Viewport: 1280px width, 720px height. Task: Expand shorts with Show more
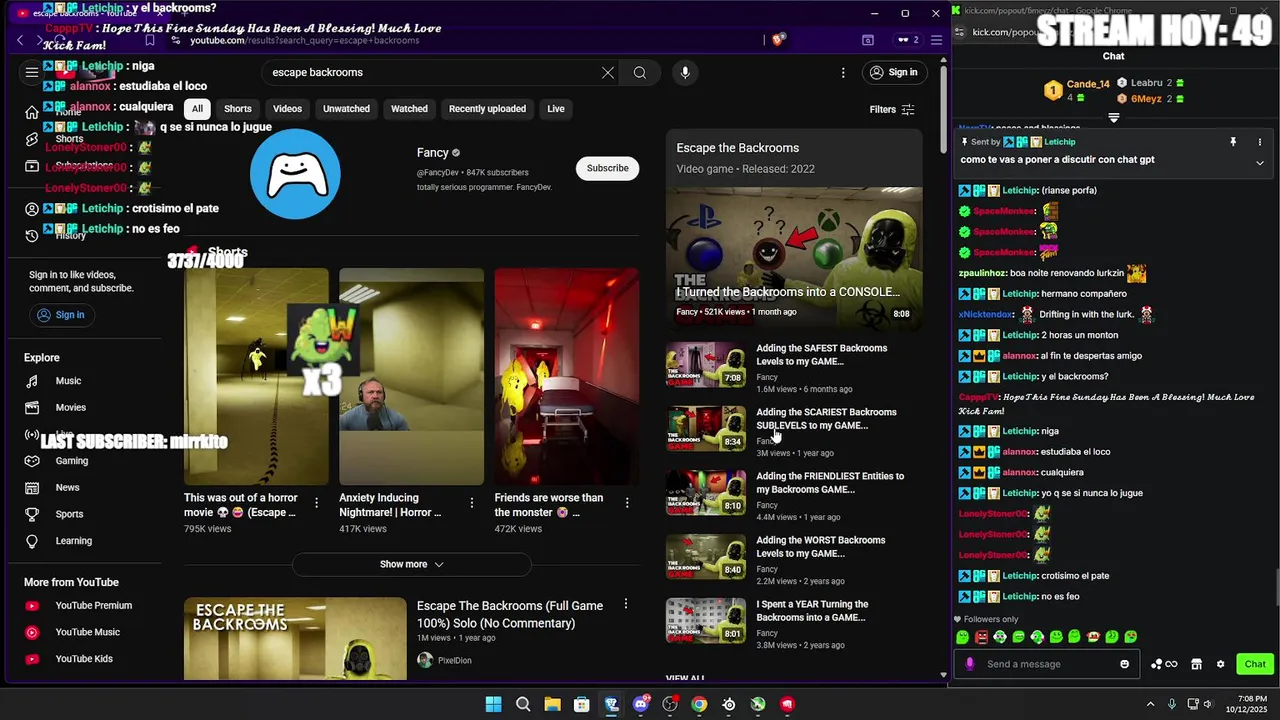411,564
